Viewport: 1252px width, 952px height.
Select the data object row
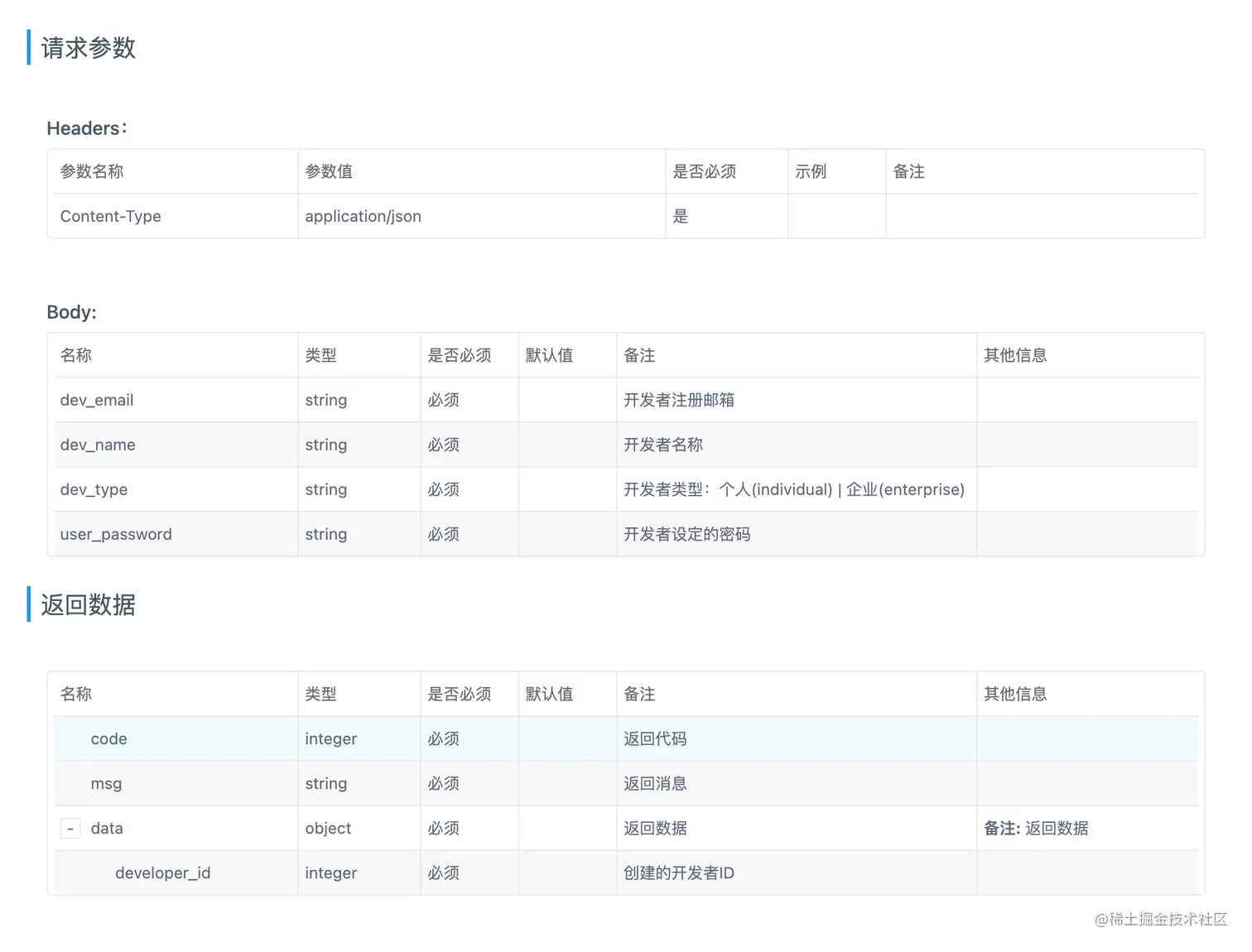pyautogui.click(x=626, y=829)
